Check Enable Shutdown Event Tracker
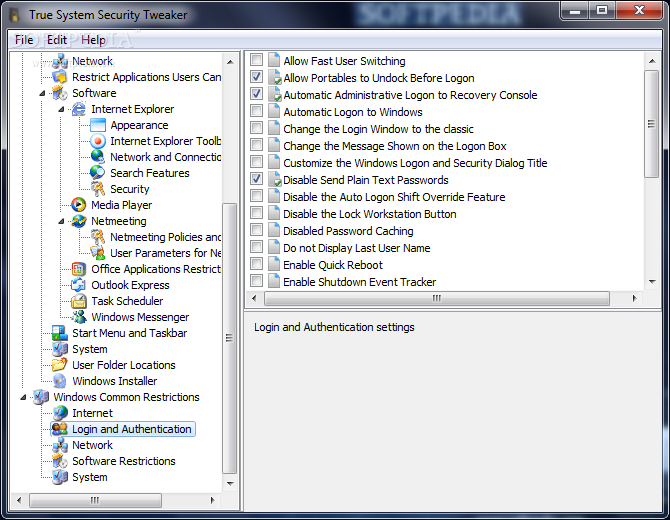670x520 pixels. click(256, 281)
